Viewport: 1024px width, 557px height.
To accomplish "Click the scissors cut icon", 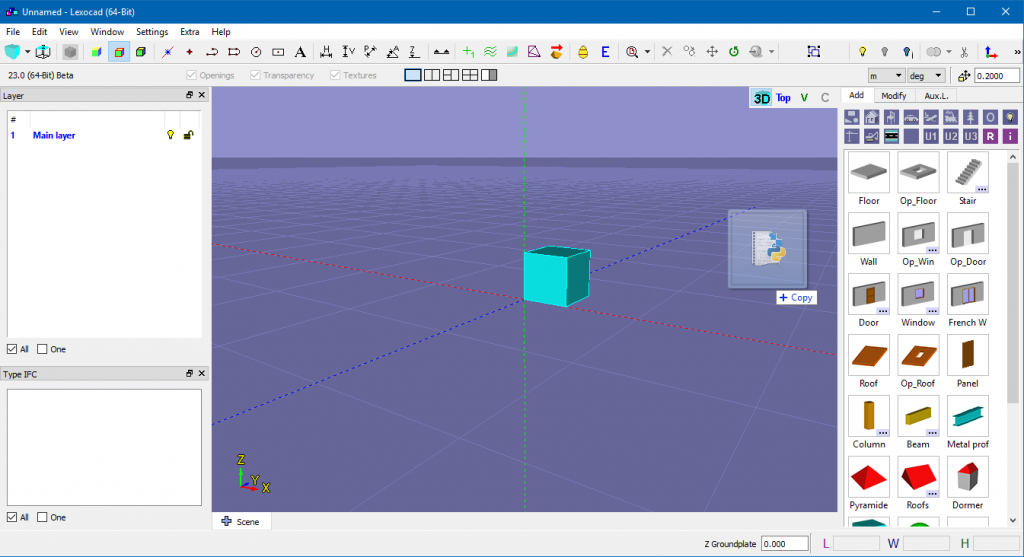I will coord(965,52).
